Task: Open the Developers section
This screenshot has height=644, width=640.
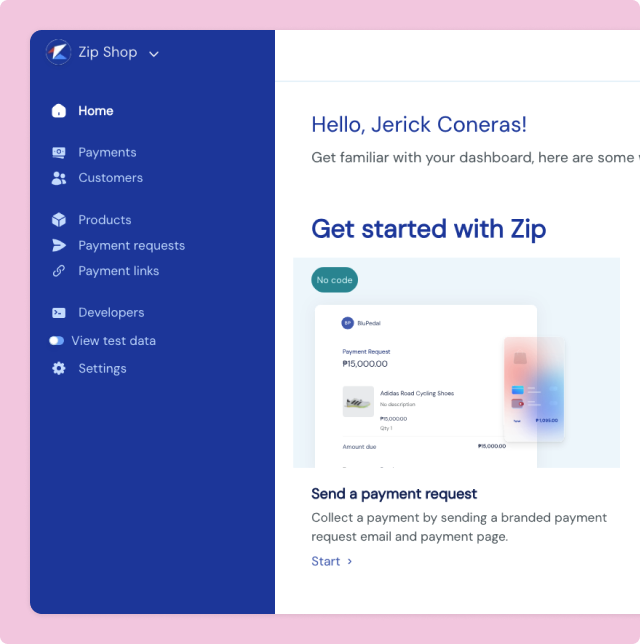Action: point(111,313)
